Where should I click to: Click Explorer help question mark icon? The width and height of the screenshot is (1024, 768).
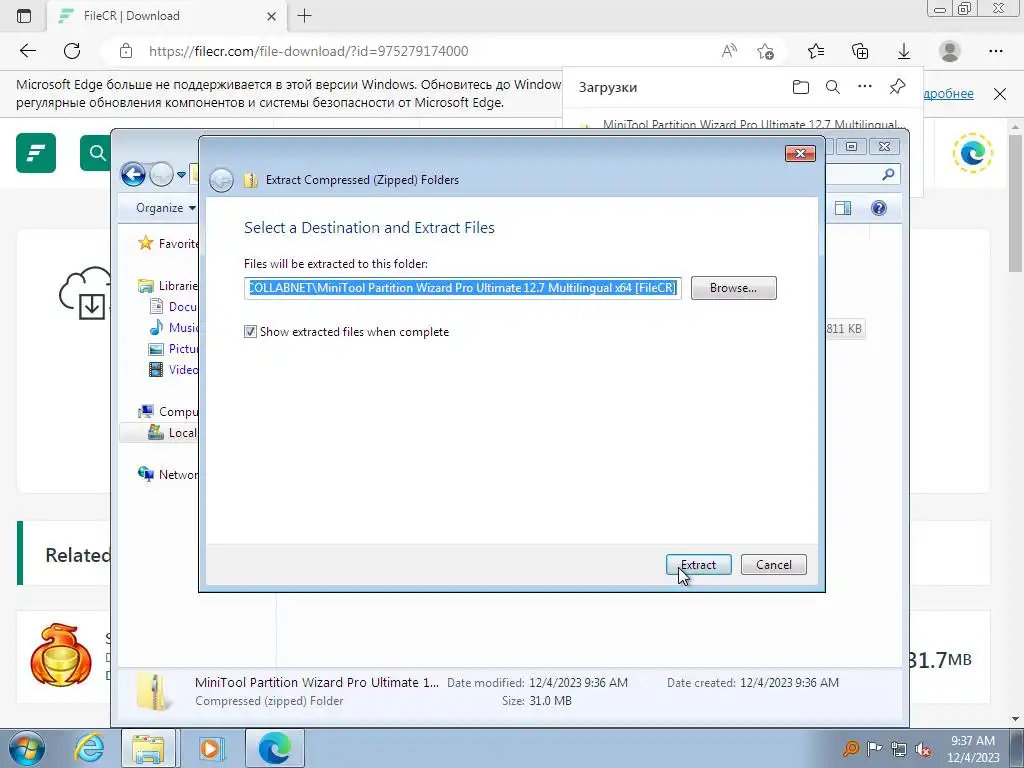[879, 208]
